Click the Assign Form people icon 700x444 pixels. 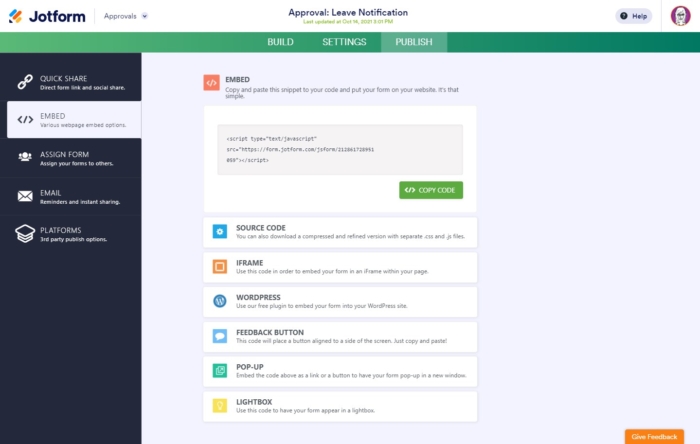click(25, 157)
